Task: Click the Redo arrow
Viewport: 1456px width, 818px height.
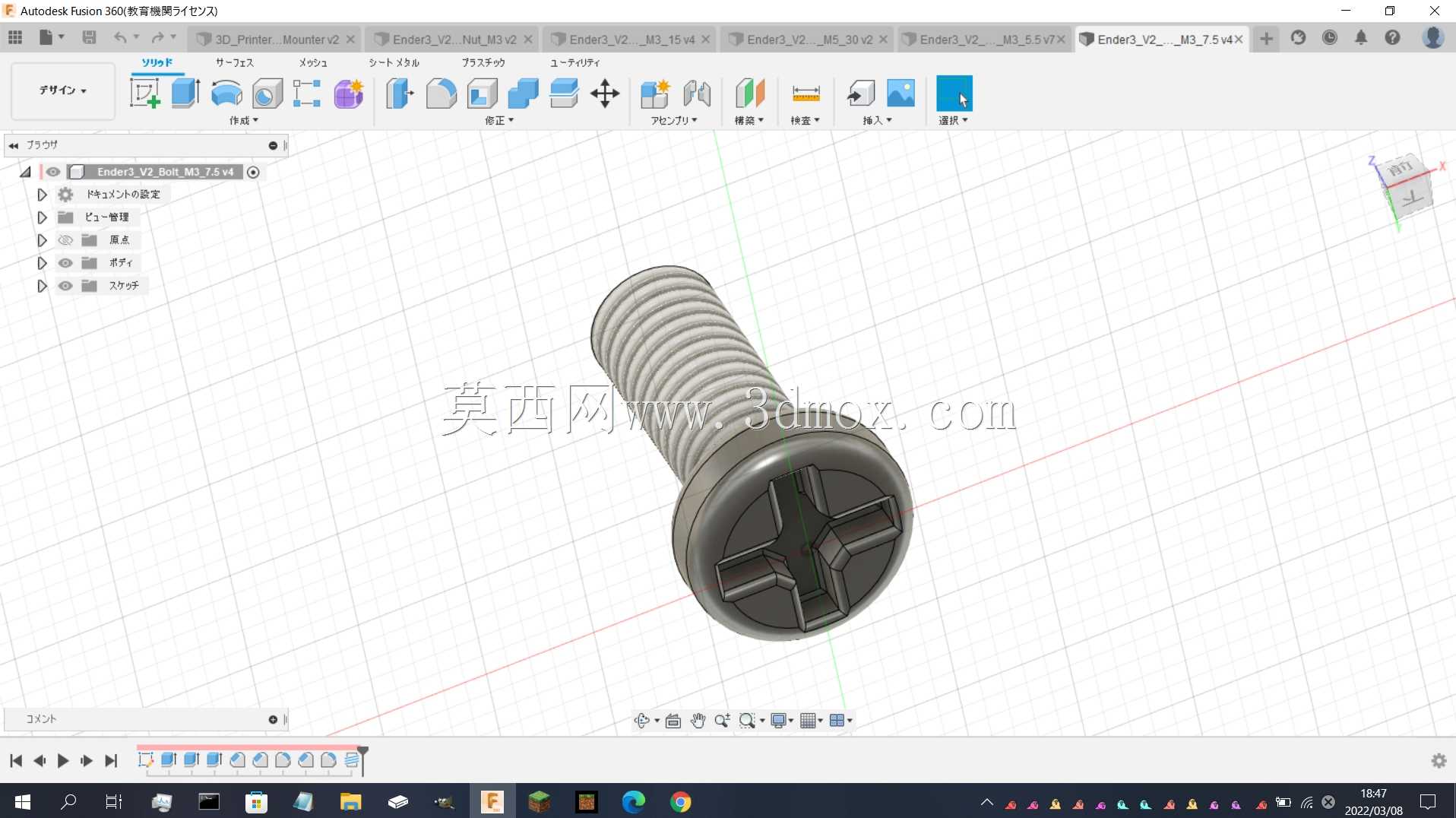Action: (x=157, y=37)
